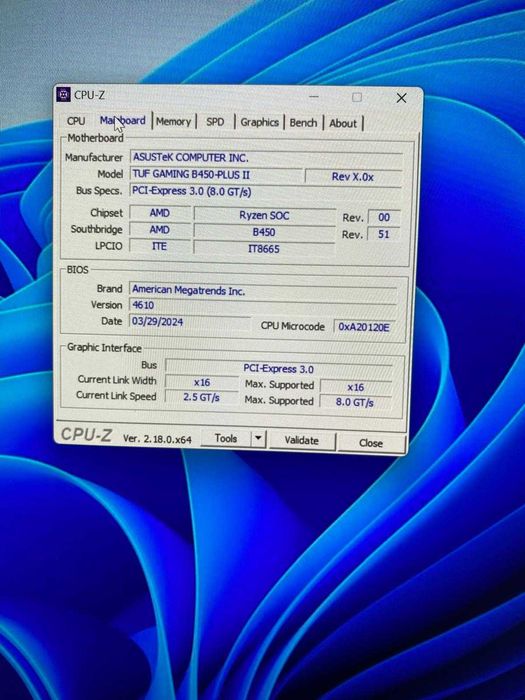Click the chipset Rev. 00 value

pyautogui.click(x=384, y=217)
